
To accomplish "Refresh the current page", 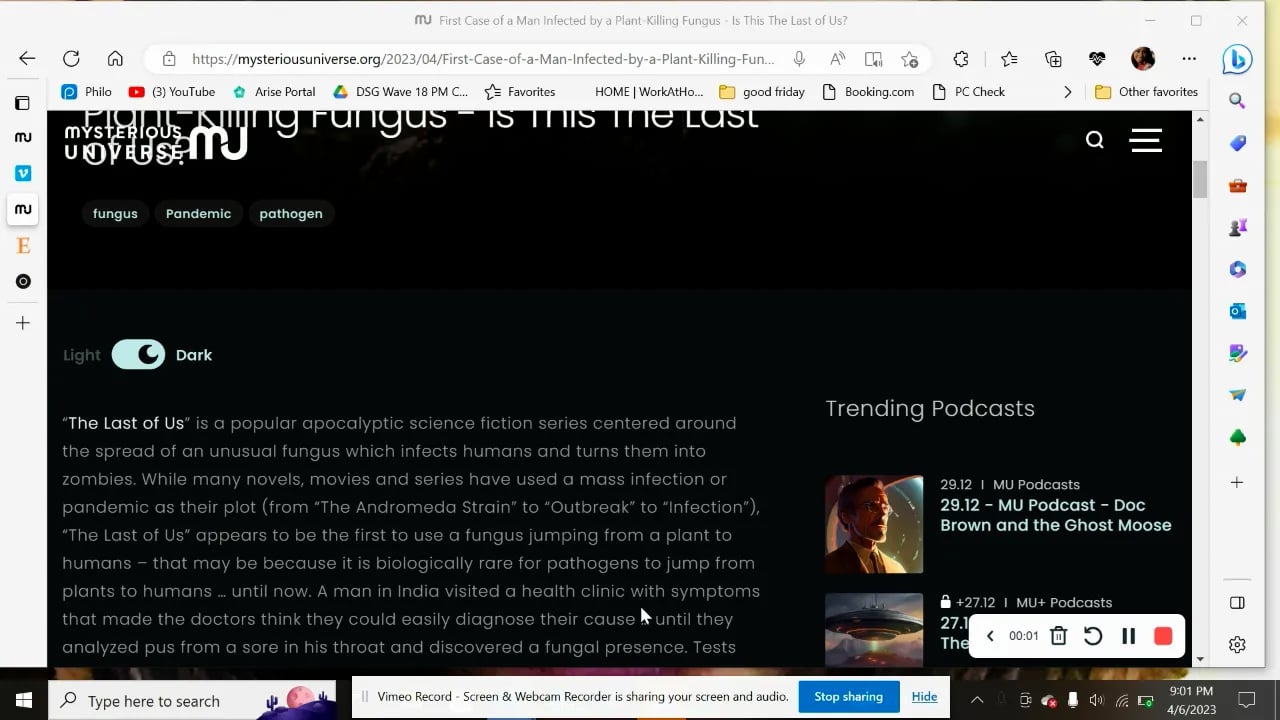I will click(71, 59).
